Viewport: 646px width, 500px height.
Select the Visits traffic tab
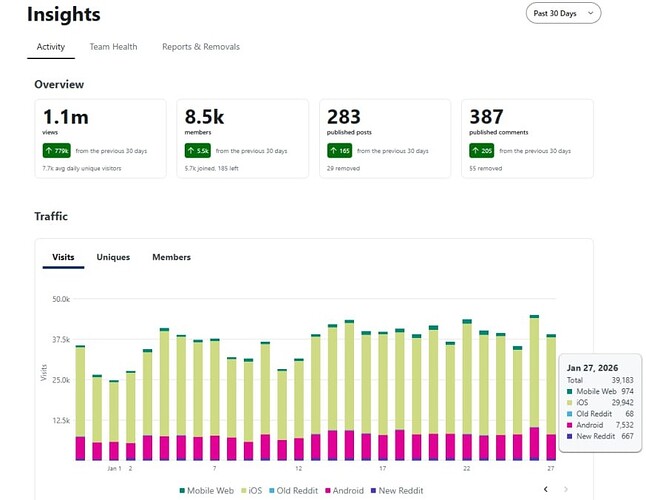(63, 257)
